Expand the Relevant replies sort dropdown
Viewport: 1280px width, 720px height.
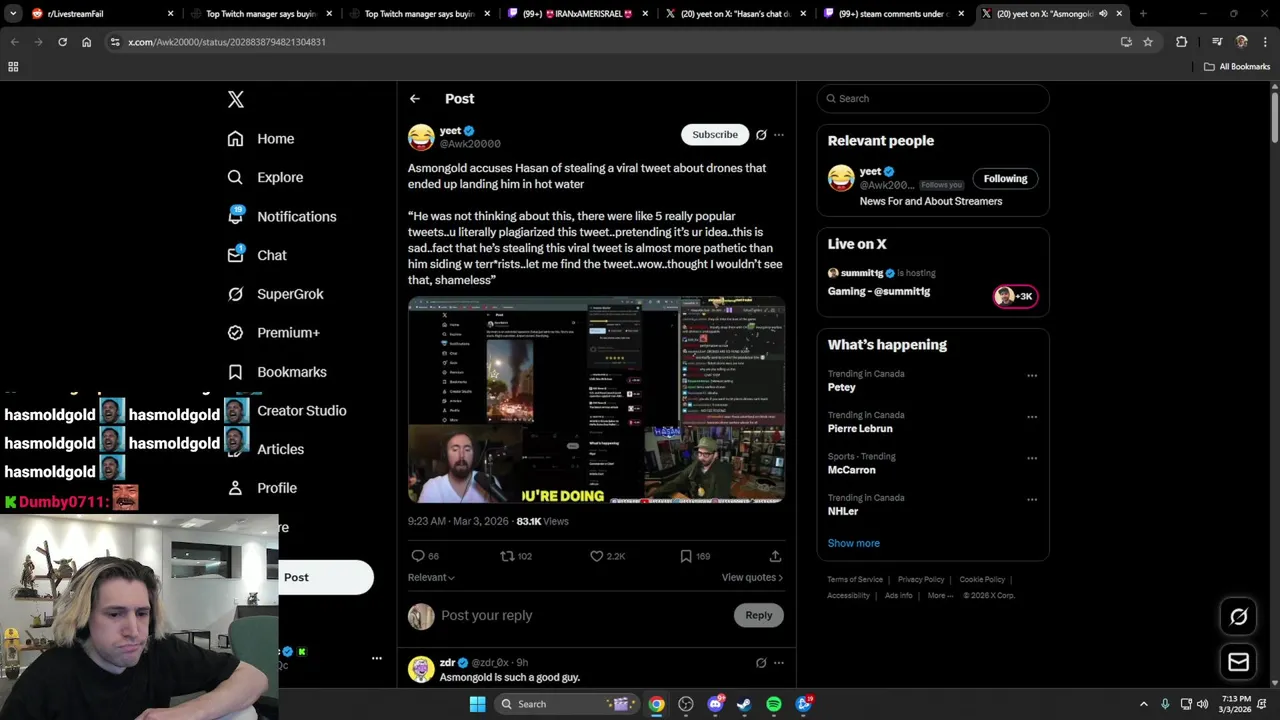pyautogui.click(x=431, y=577)
